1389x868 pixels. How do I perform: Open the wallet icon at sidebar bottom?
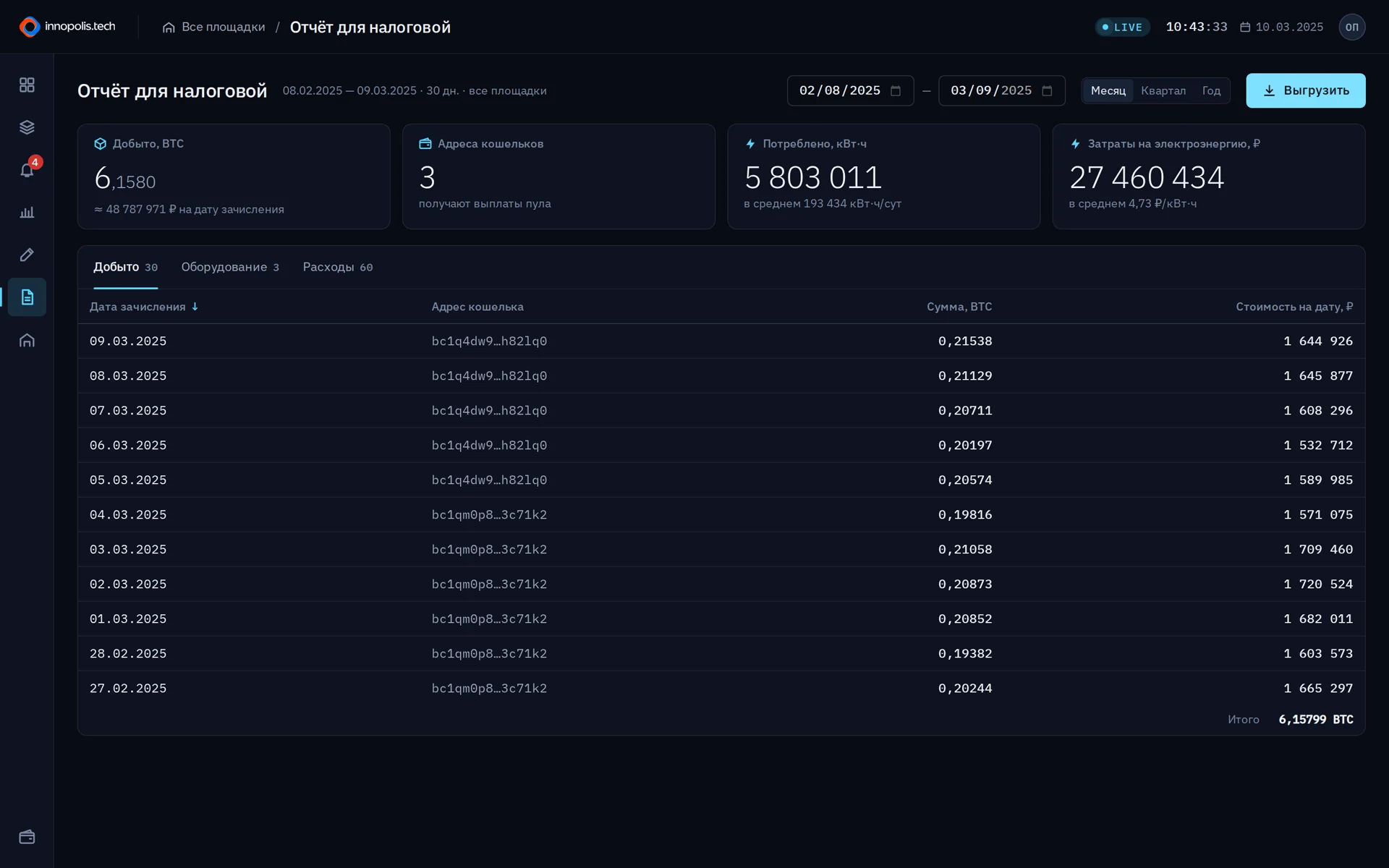tap(27, 837)
